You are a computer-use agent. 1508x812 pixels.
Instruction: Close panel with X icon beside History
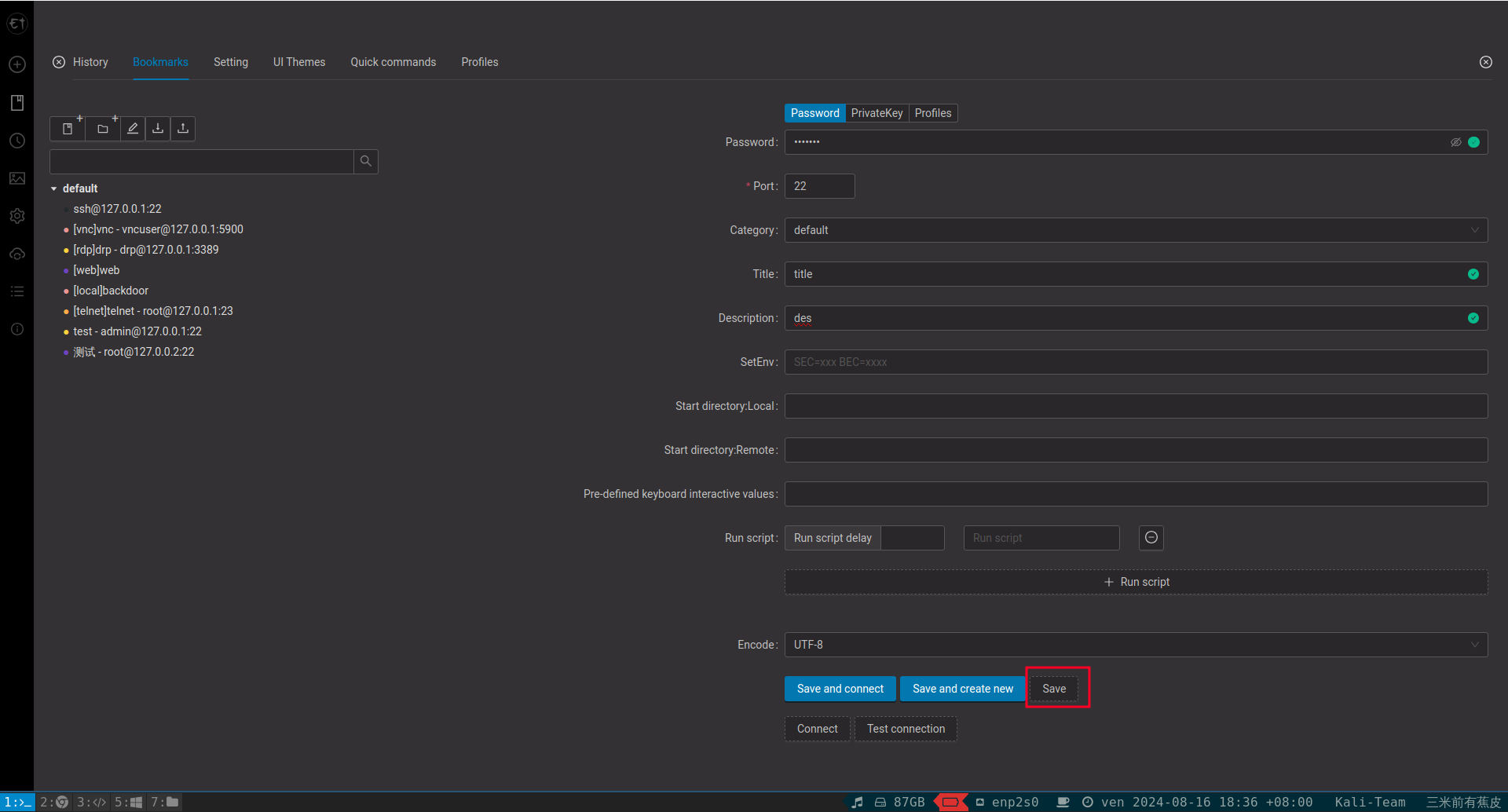coord(59,62)
